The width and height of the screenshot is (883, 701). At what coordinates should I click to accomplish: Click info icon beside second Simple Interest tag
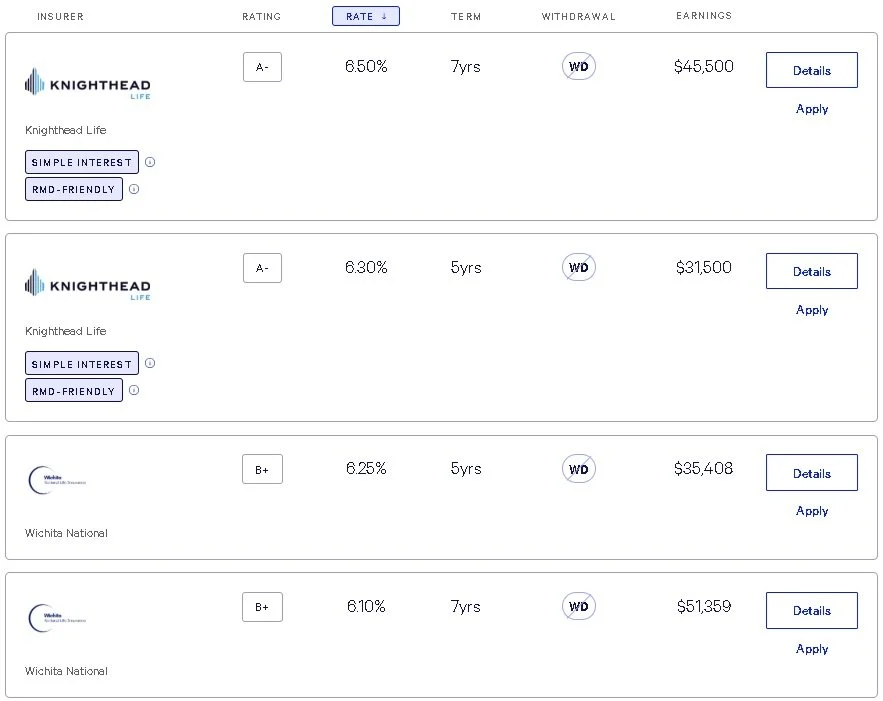150,364
